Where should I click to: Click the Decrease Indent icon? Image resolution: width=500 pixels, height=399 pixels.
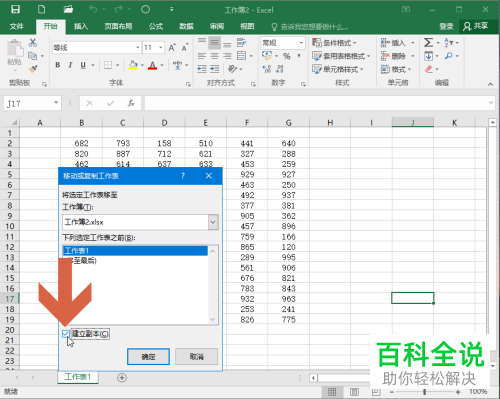pos(202,69)
